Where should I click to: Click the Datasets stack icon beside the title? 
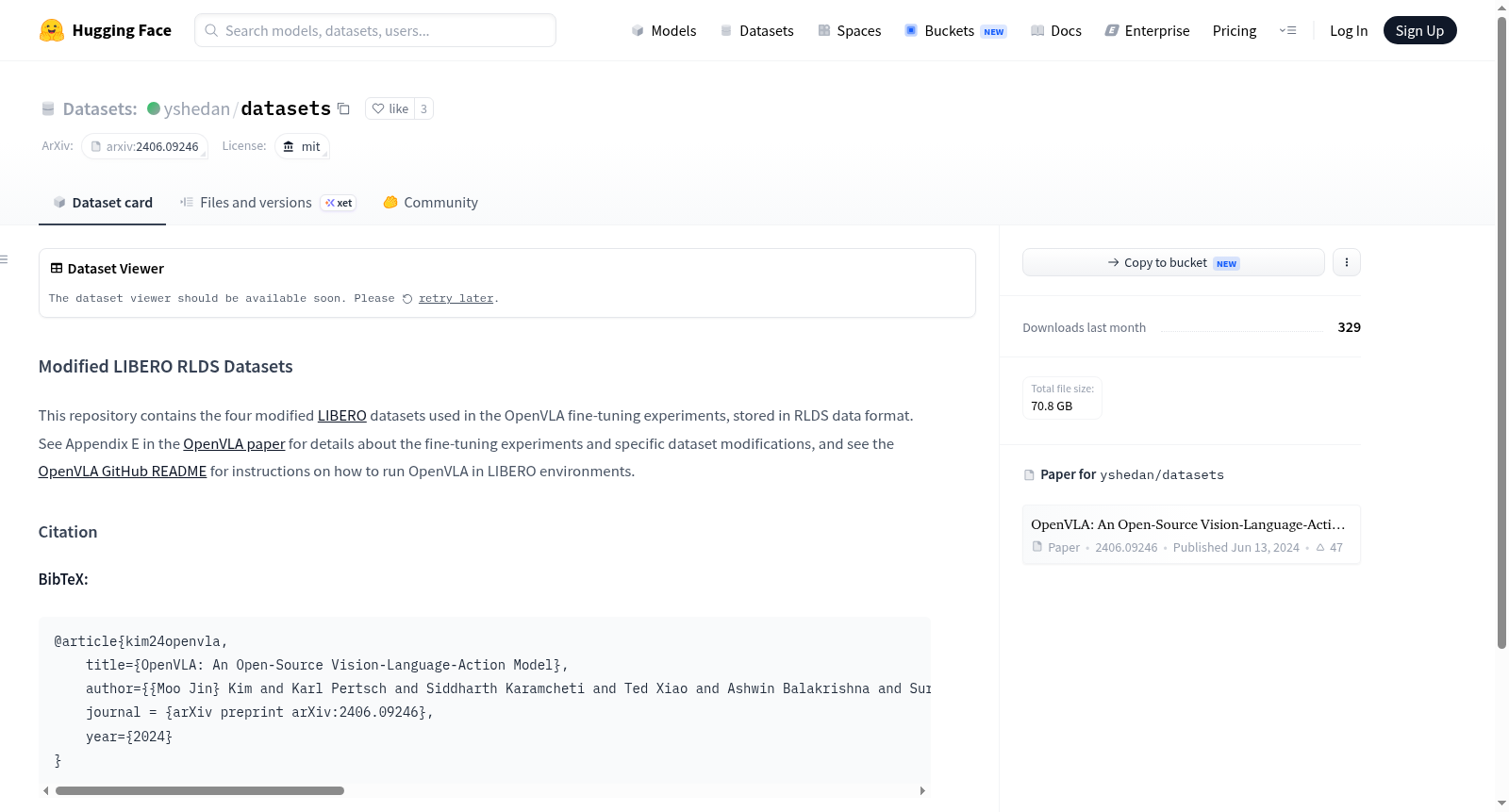48,108
